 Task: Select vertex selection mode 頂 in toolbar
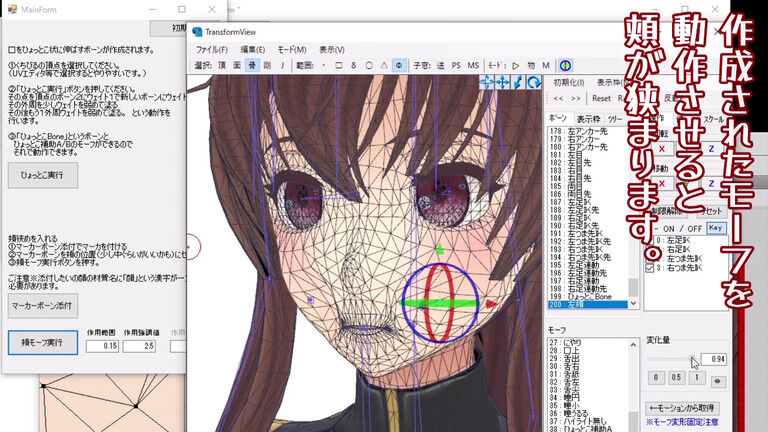(222, 65)
